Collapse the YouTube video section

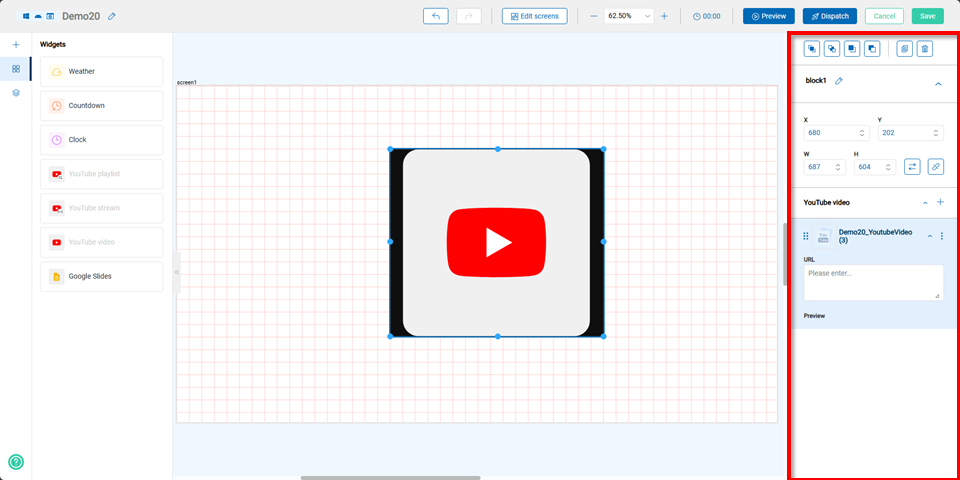(925, 202)
